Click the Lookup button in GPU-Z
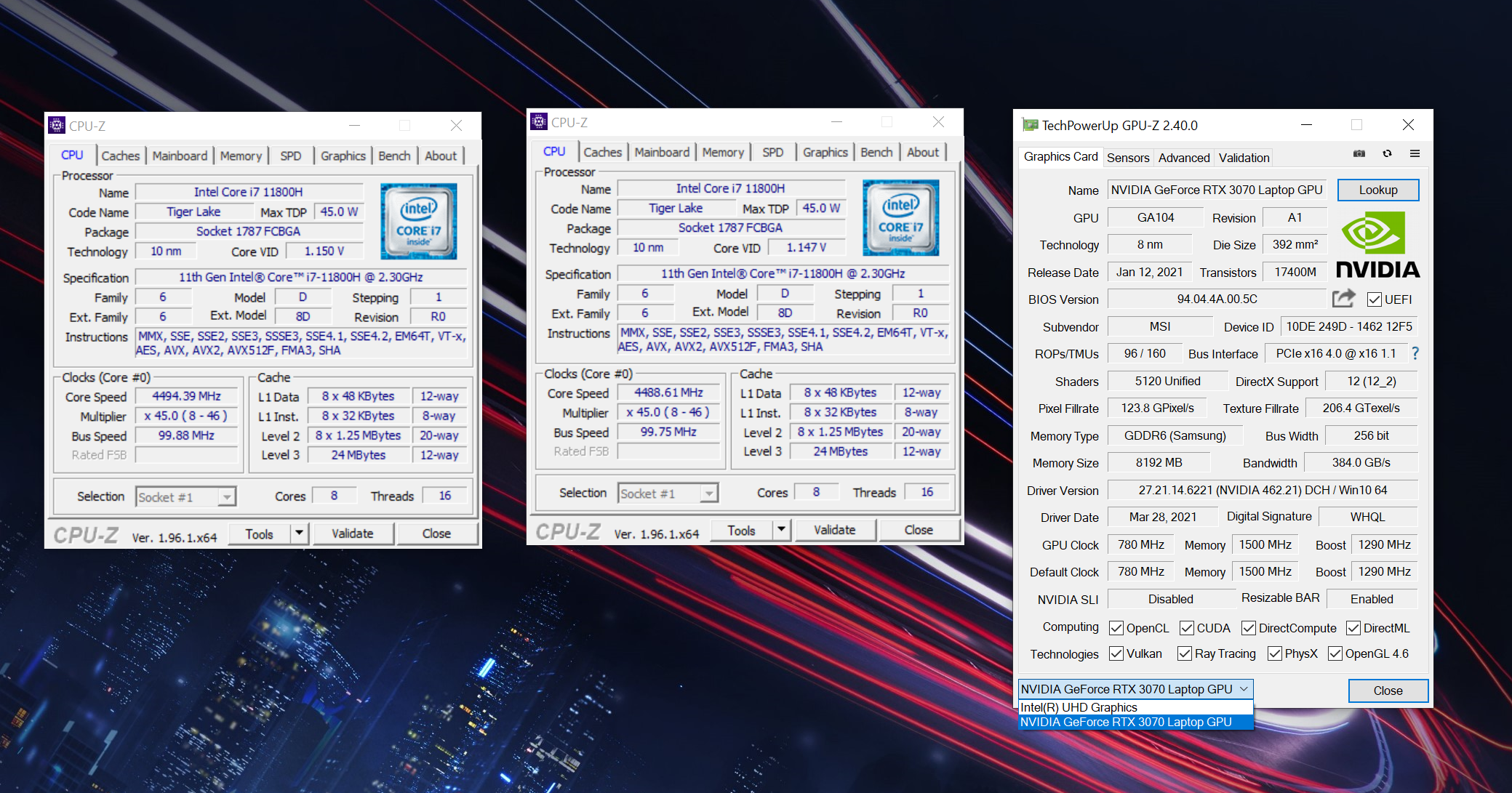The height and width of the screenshot is (793, 1512). (x=1378, y=190)
